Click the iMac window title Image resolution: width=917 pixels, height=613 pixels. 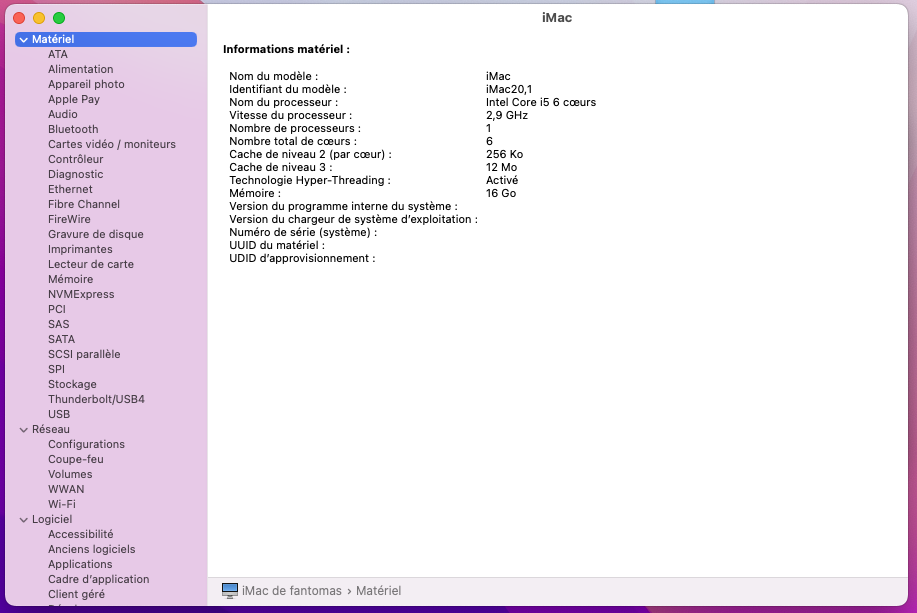(x=557, y=18)
